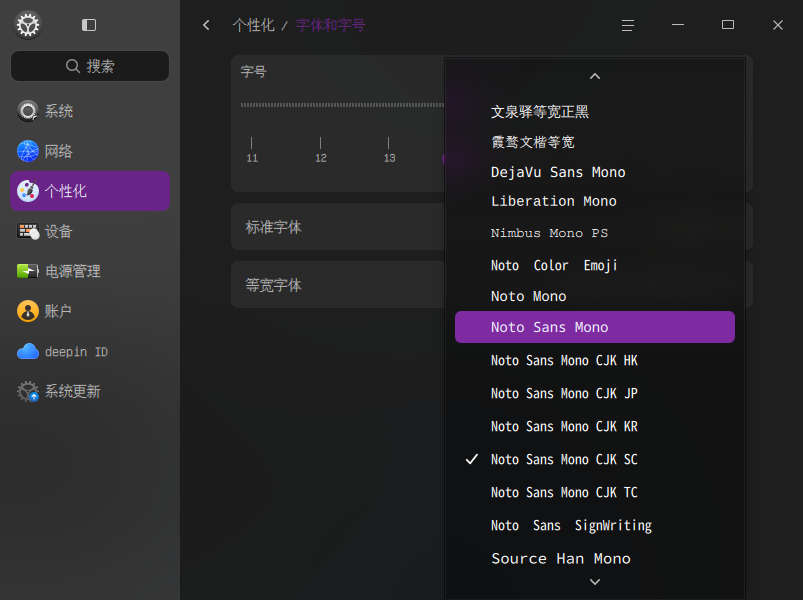Click the 搜索 search field
The height and width of the screenshot is (600, 803).
[x=90, y=66]
